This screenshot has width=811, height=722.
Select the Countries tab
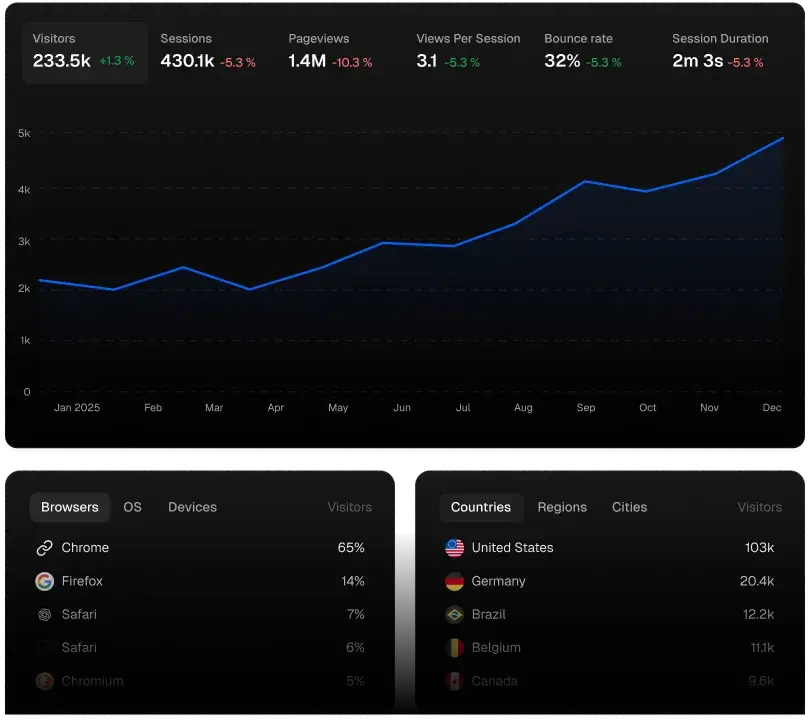[x=481, y=507]
